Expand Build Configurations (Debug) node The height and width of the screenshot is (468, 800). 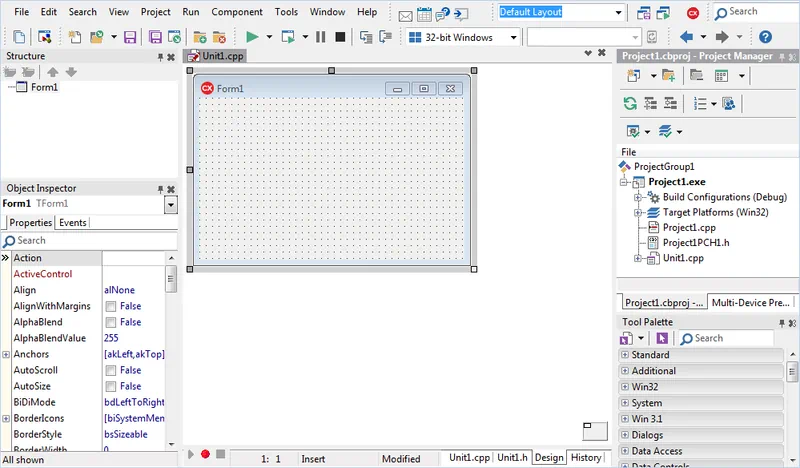click(637, 198)
